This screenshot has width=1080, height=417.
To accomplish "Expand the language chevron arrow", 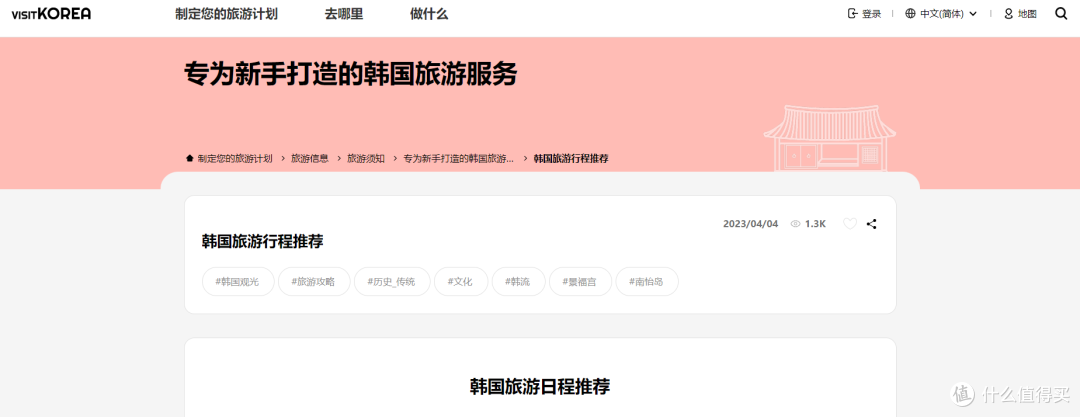I will coord(973,14).
